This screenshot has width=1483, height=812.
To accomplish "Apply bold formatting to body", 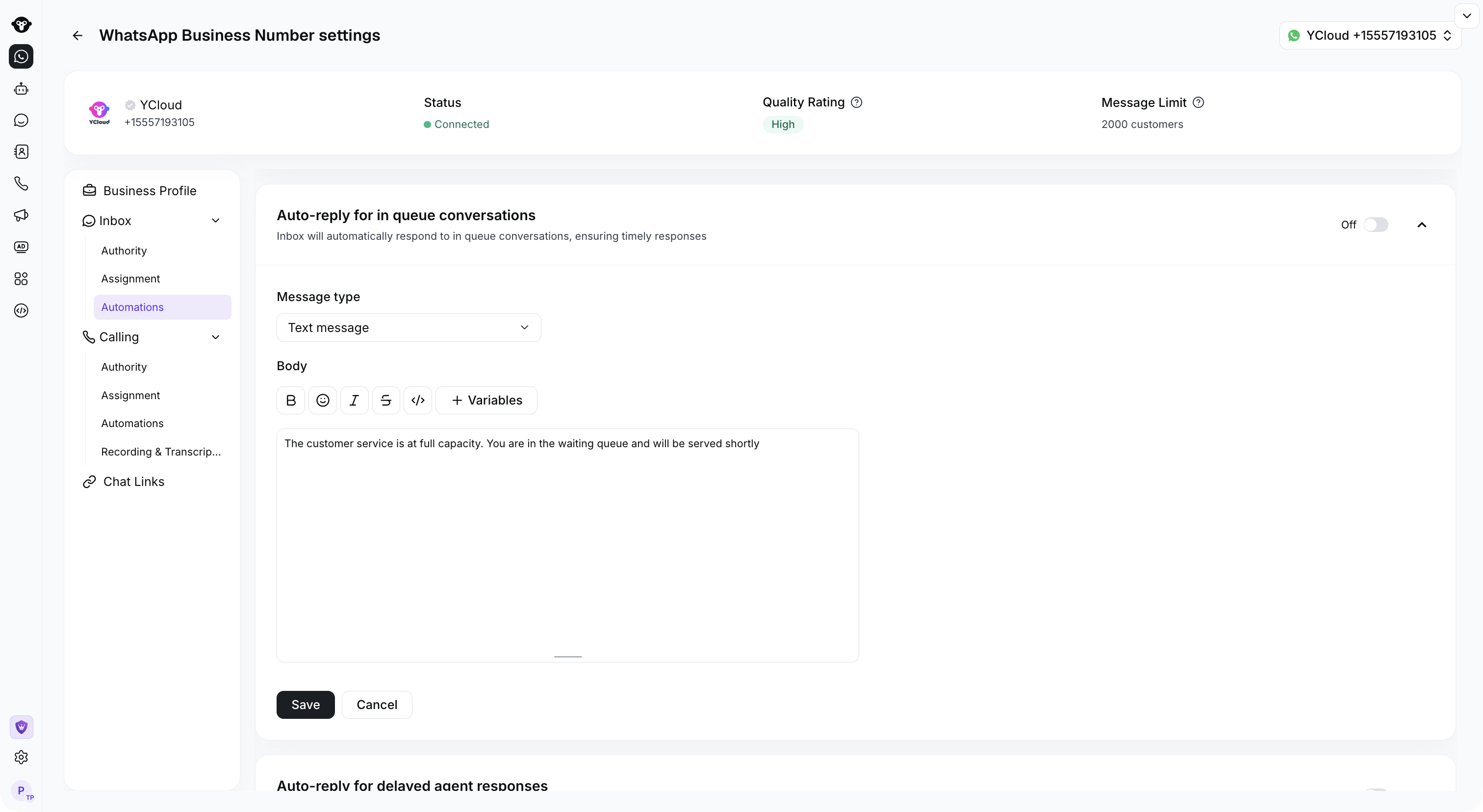I will pyautogui.click(x=291, y=401).
